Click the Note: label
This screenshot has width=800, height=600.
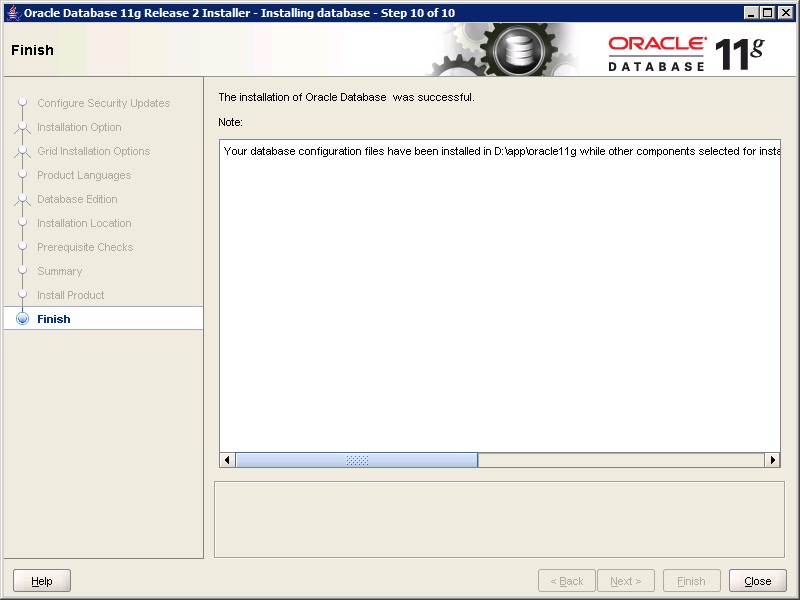(230, 122)
